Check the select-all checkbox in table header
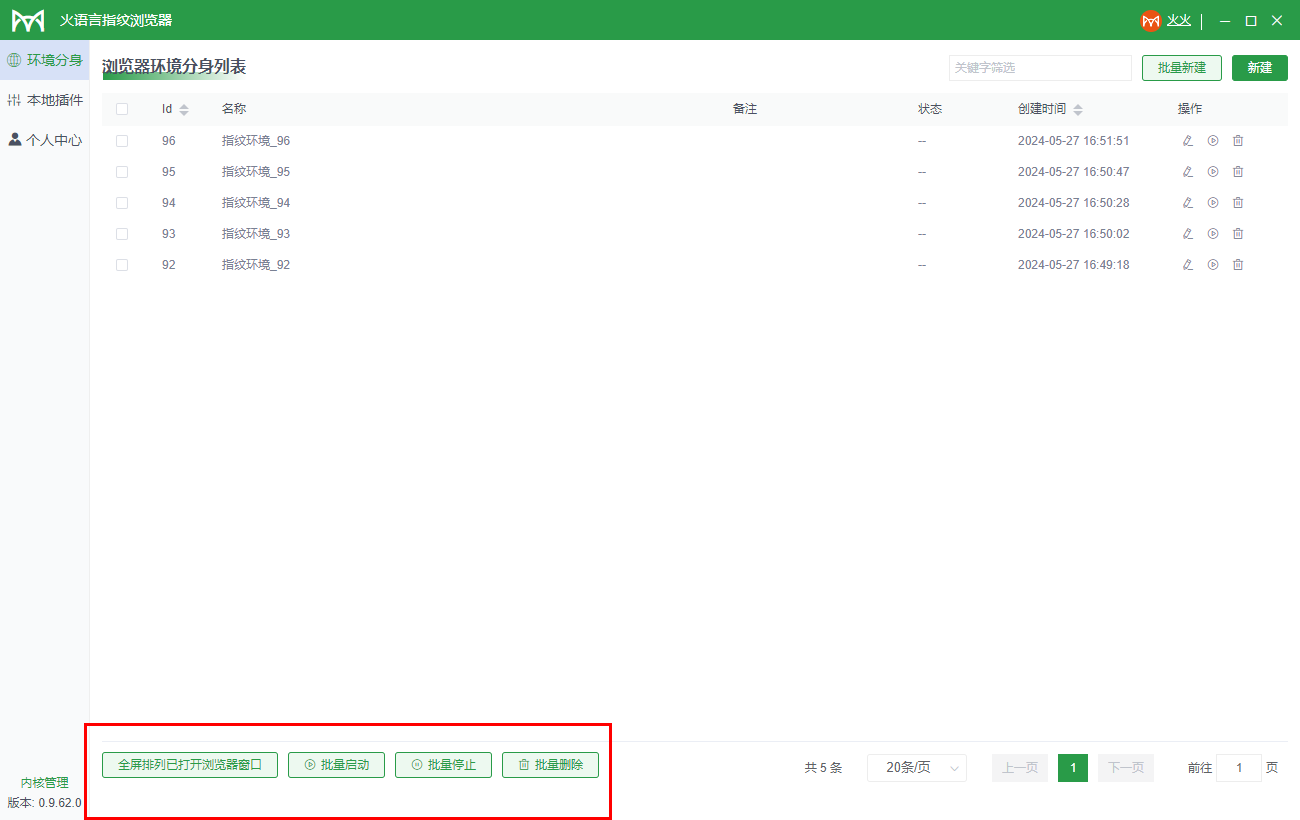The image size is (1300, 820). pos(121,108)
